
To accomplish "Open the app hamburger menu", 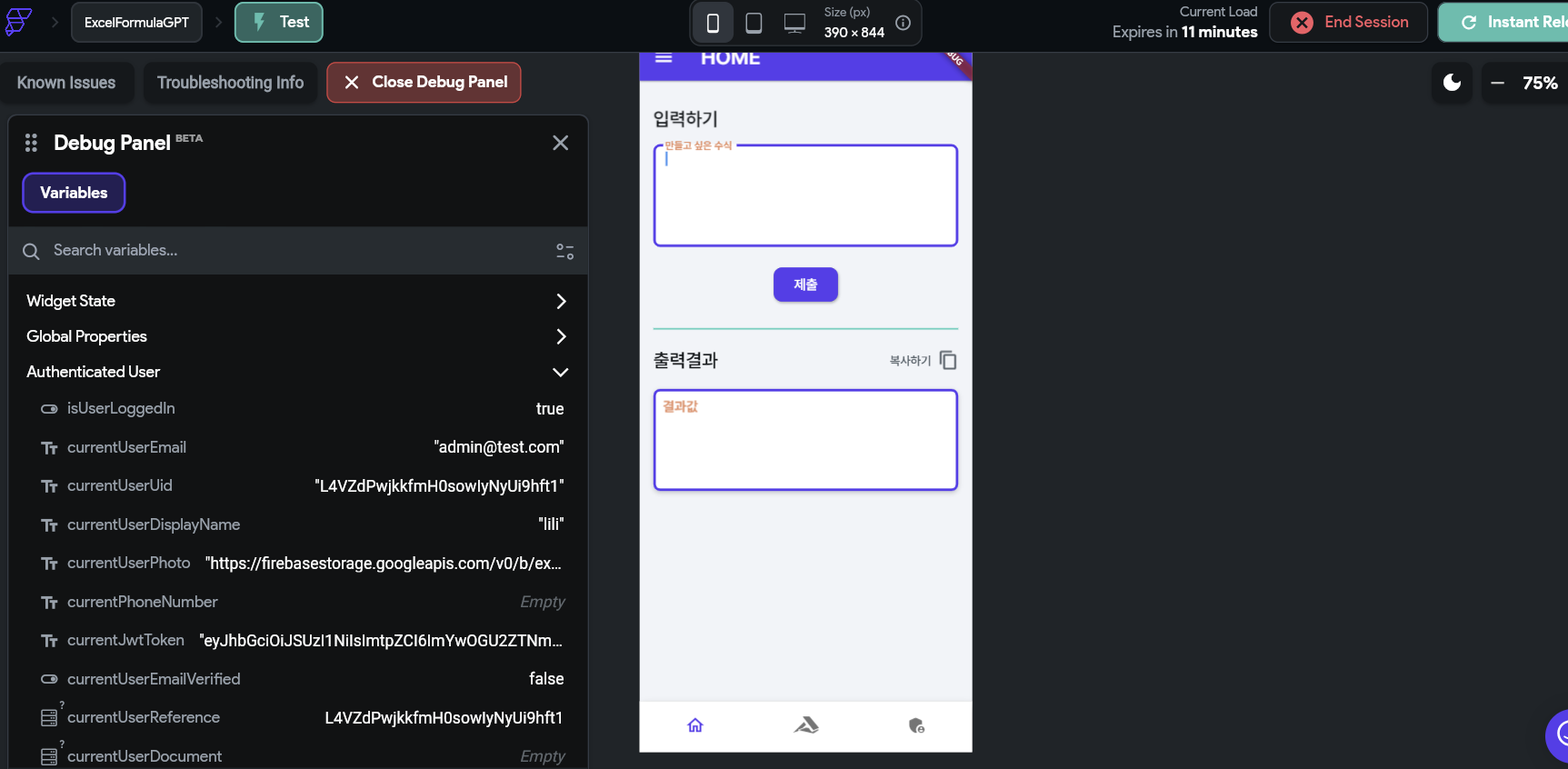I will 664,58.
